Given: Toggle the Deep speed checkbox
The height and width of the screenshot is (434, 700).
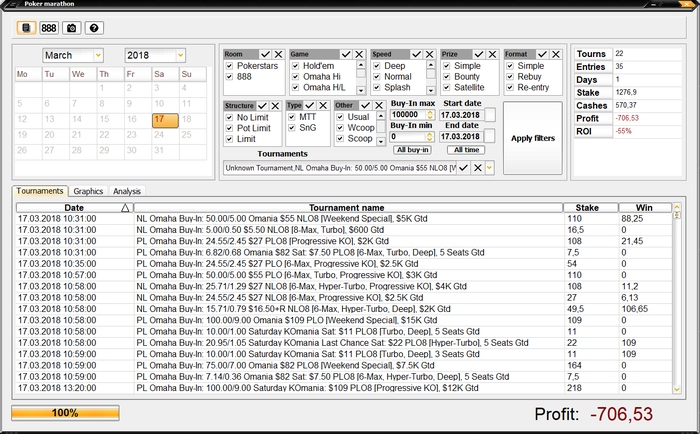Looking at the screenshot, I should [x=377, y=66].
